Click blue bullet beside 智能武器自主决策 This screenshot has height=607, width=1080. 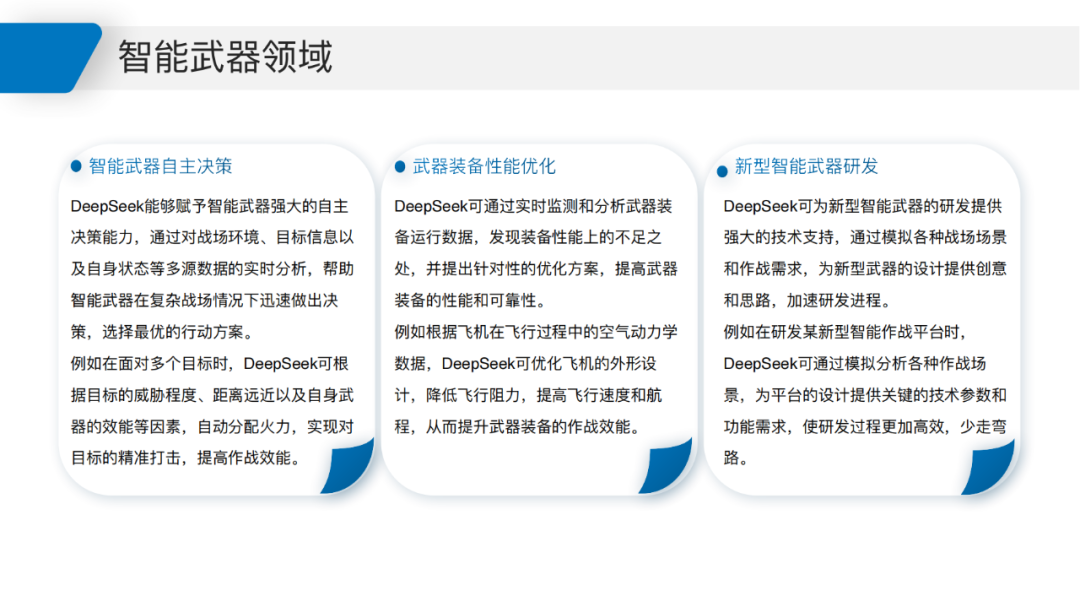[76, 166]
